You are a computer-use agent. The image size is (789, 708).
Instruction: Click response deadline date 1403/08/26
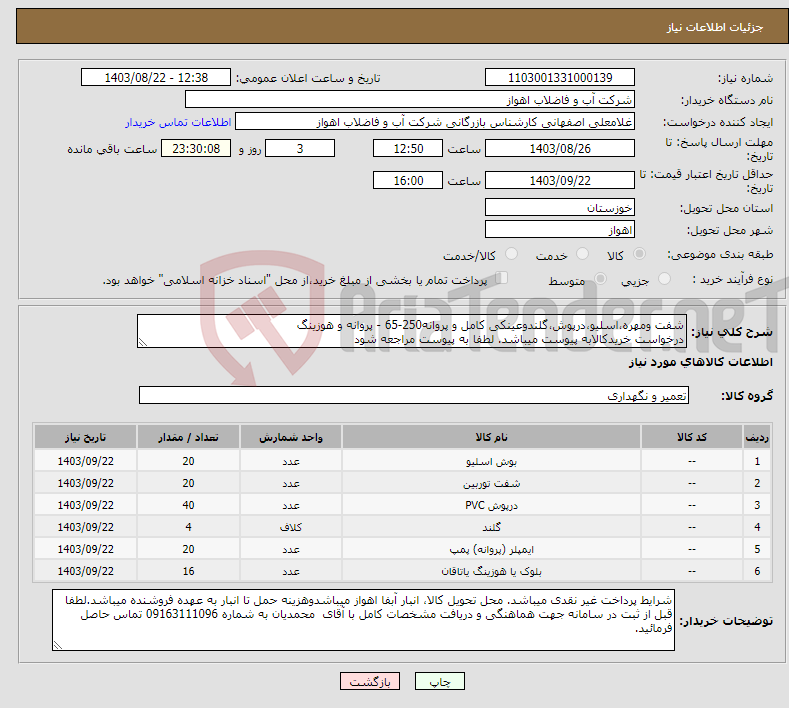[560, 148]
